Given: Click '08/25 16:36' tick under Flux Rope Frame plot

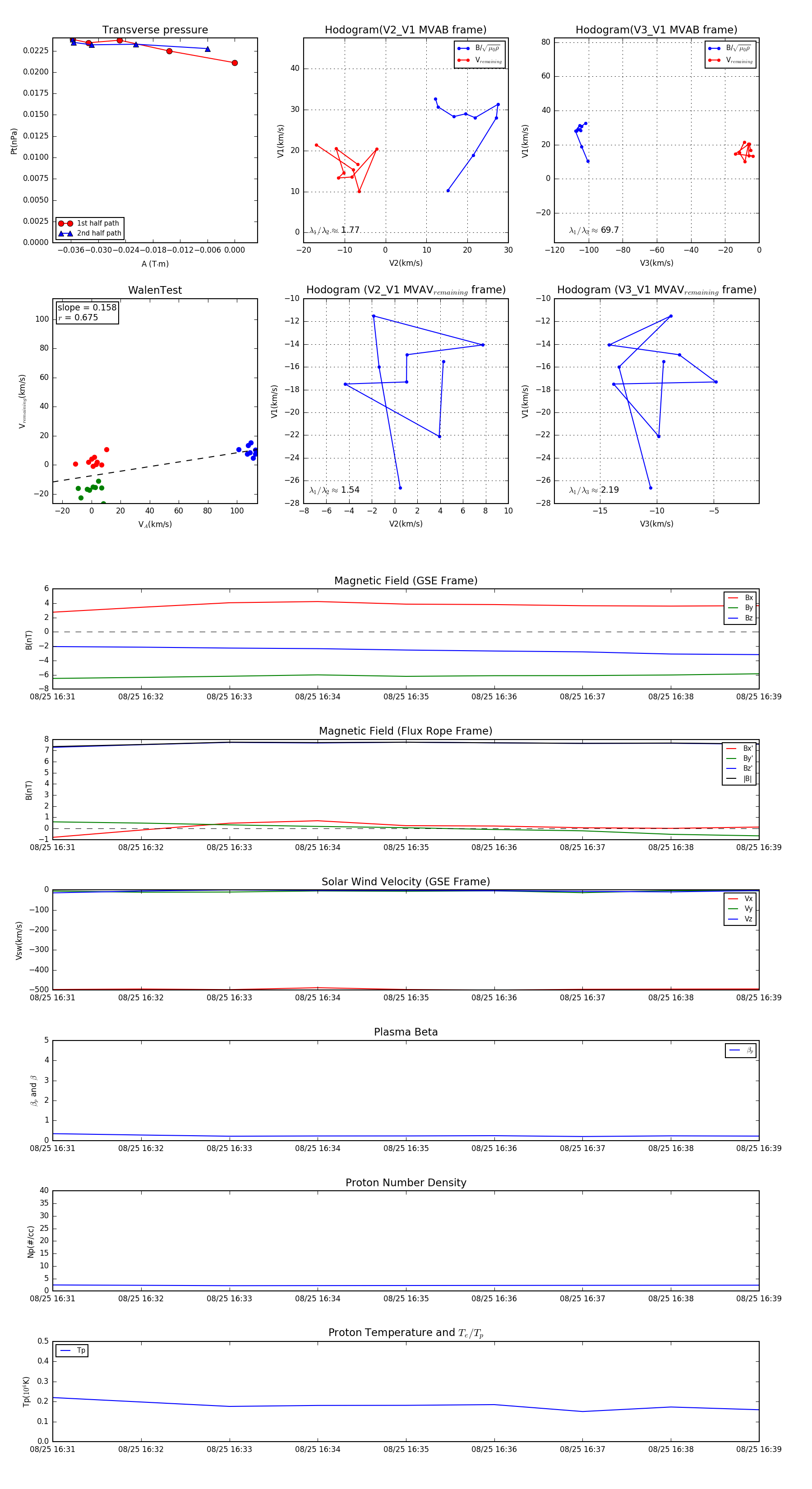Looking at the screenshot, I should click(494, 847).
